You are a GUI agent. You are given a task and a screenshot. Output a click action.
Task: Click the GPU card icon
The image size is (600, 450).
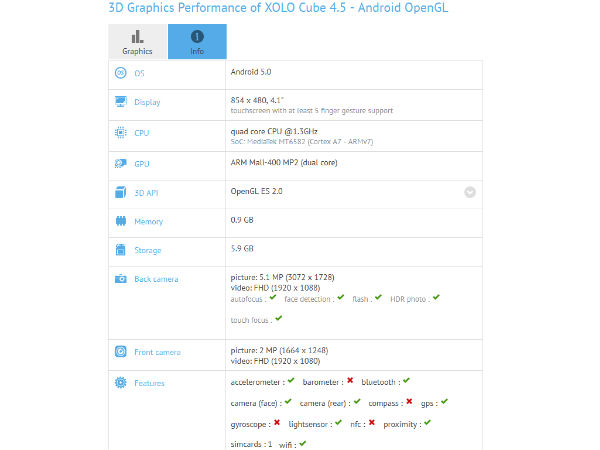[x=121, y=163]
